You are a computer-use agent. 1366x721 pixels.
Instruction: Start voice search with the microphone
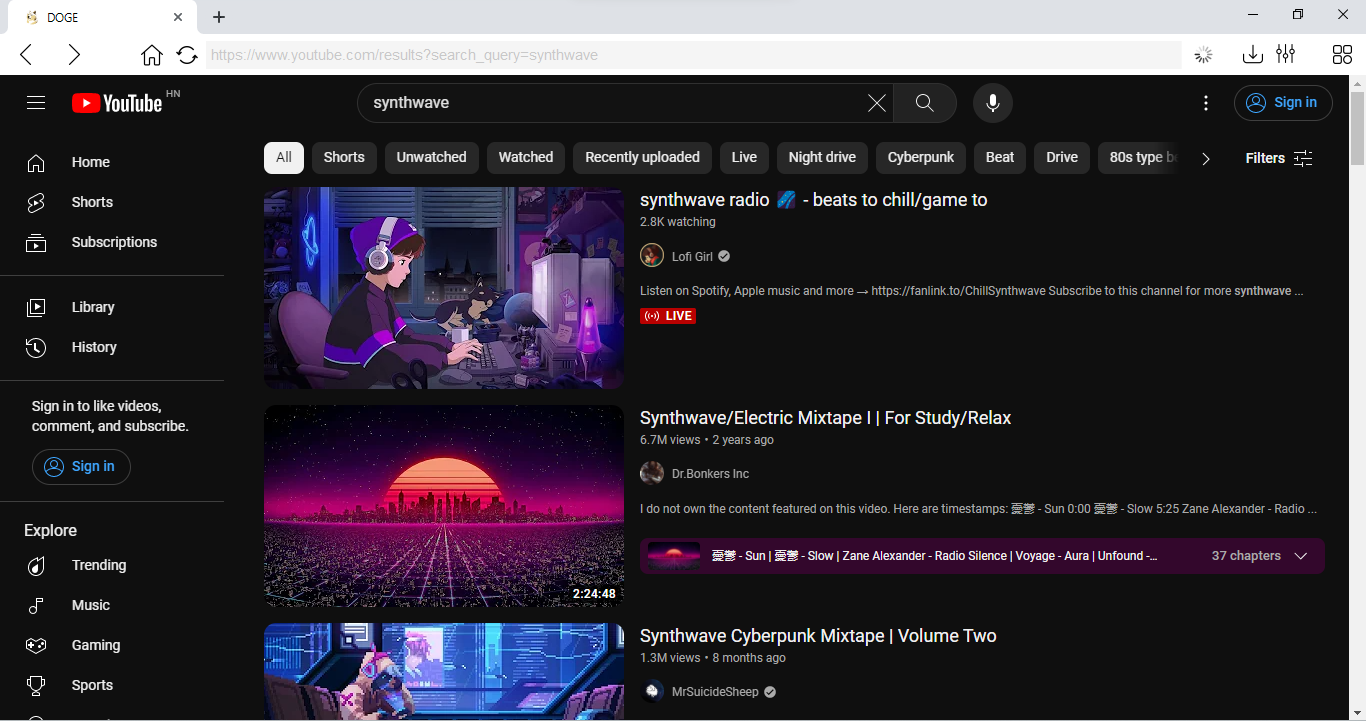tap(993, 103)
